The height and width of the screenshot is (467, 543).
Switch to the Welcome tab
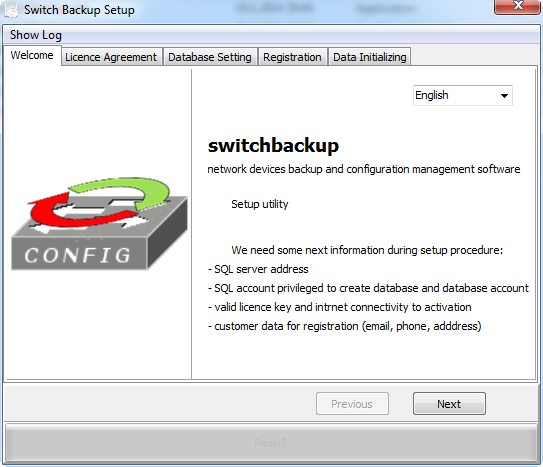click(x=32, y=55)
